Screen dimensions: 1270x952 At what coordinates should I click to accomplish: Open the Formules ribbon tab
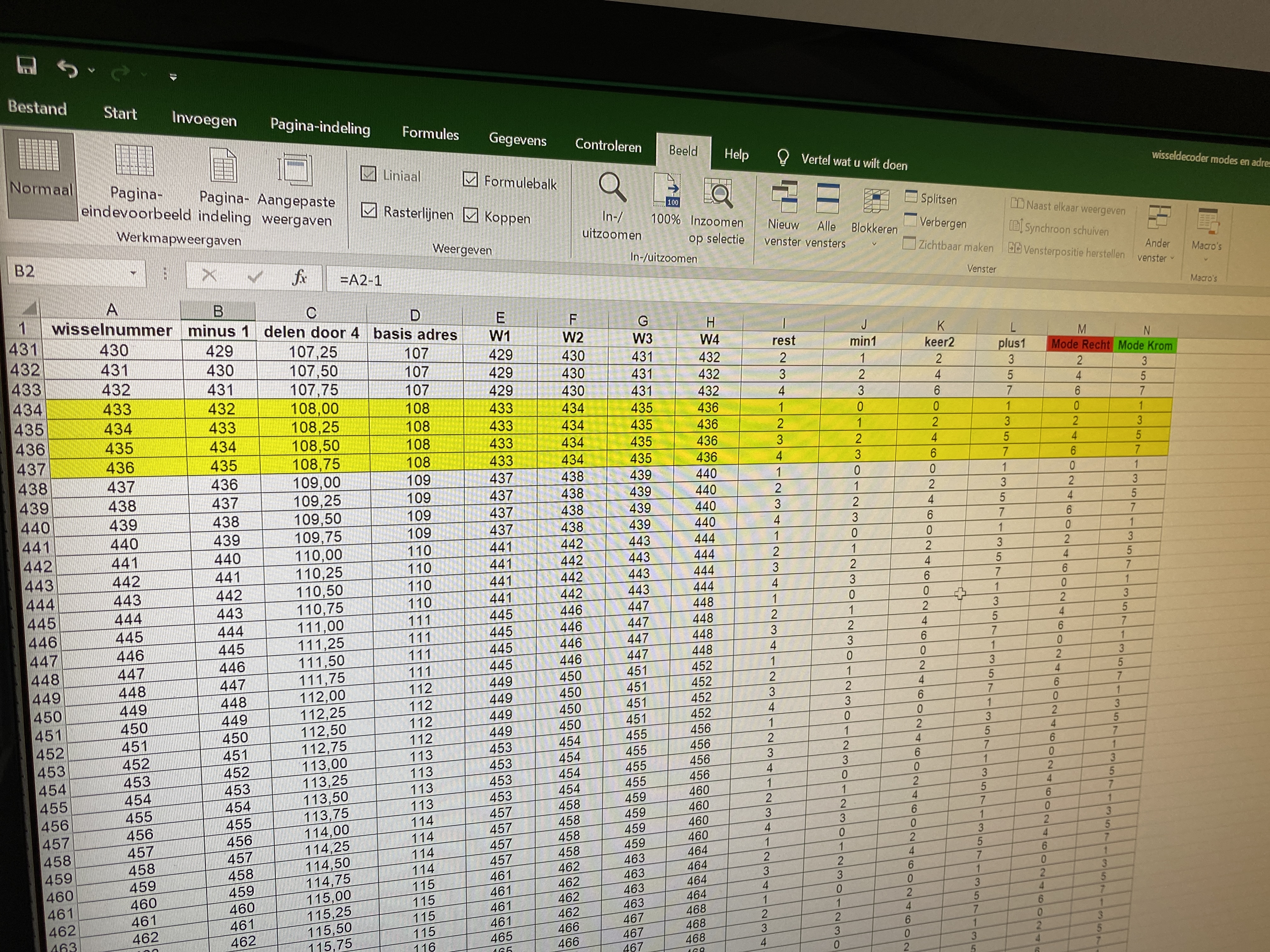(x=430, y=134)
